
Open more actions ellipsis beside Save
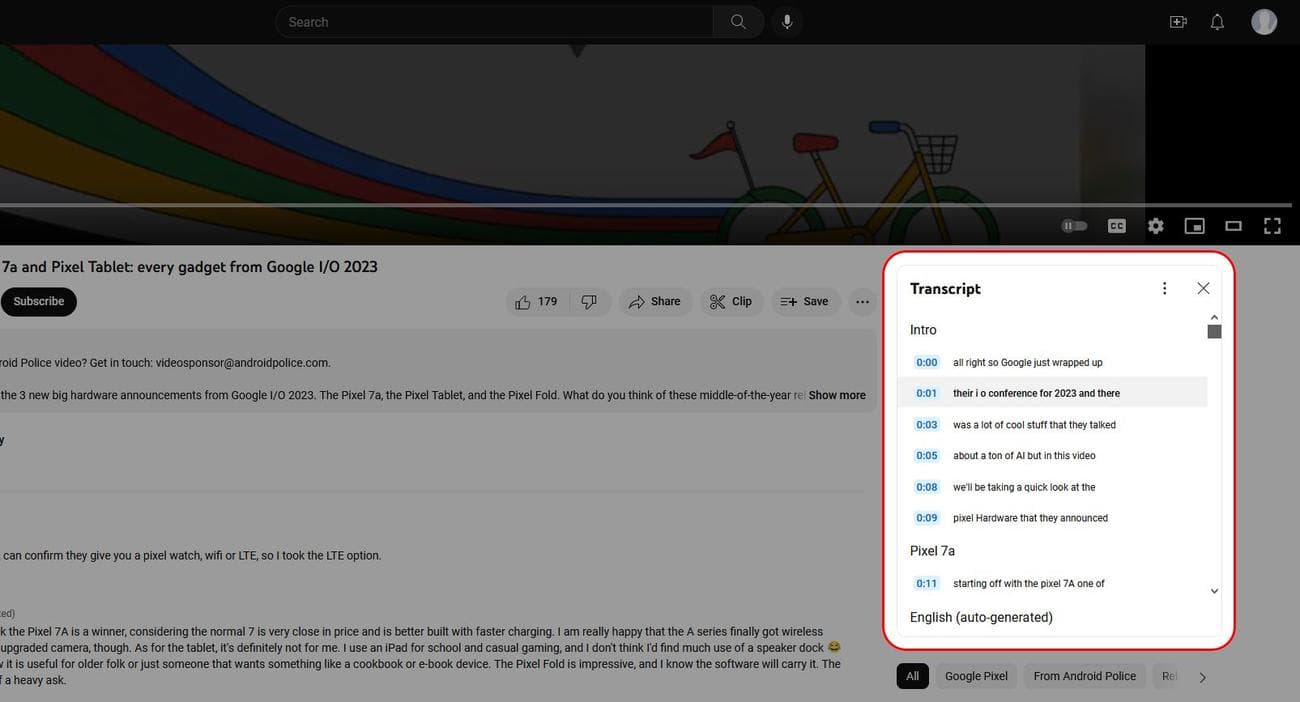click(x=862, y=301)
